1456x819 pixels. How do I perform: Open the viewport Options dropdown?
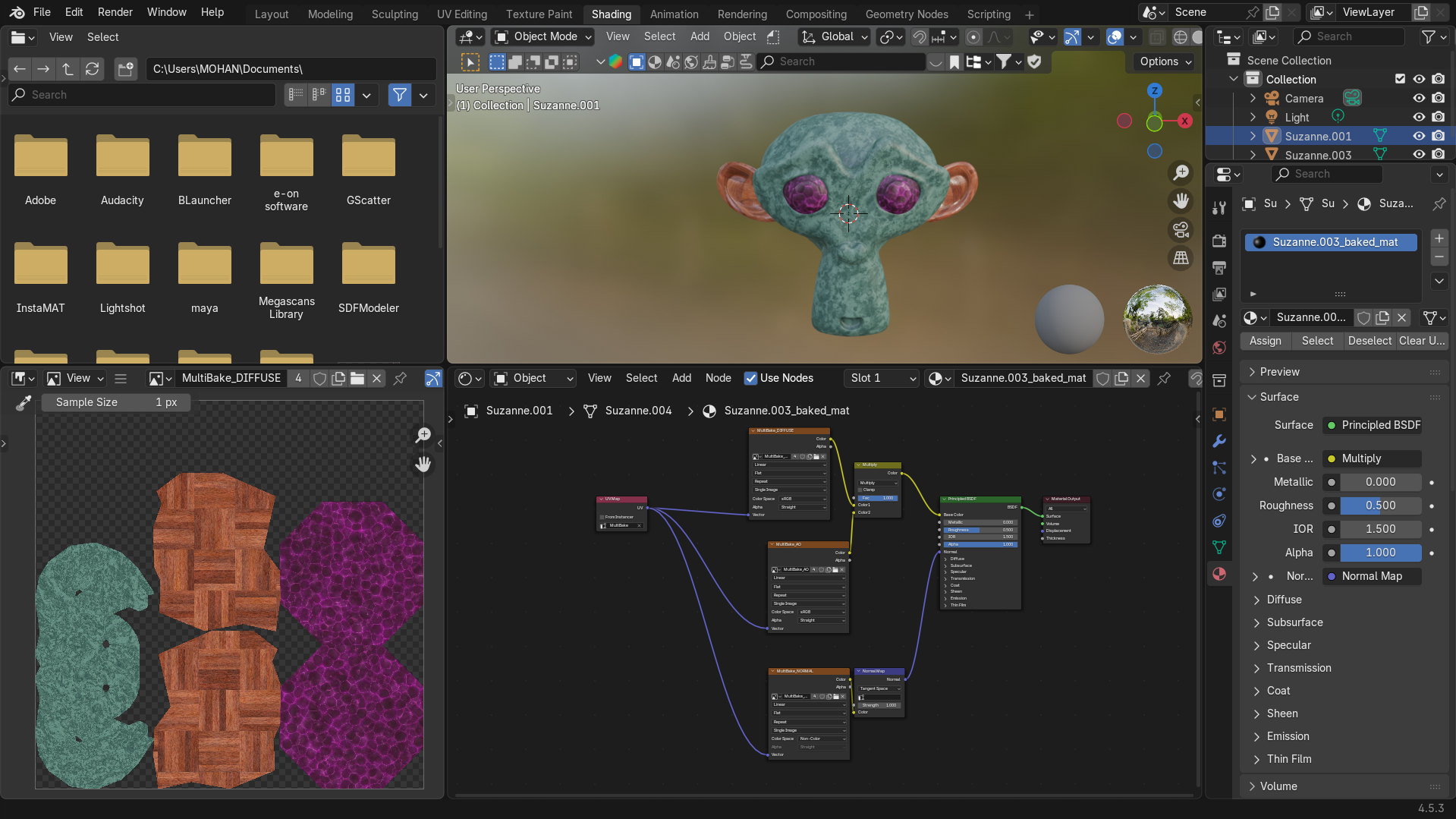[1165, 61]
